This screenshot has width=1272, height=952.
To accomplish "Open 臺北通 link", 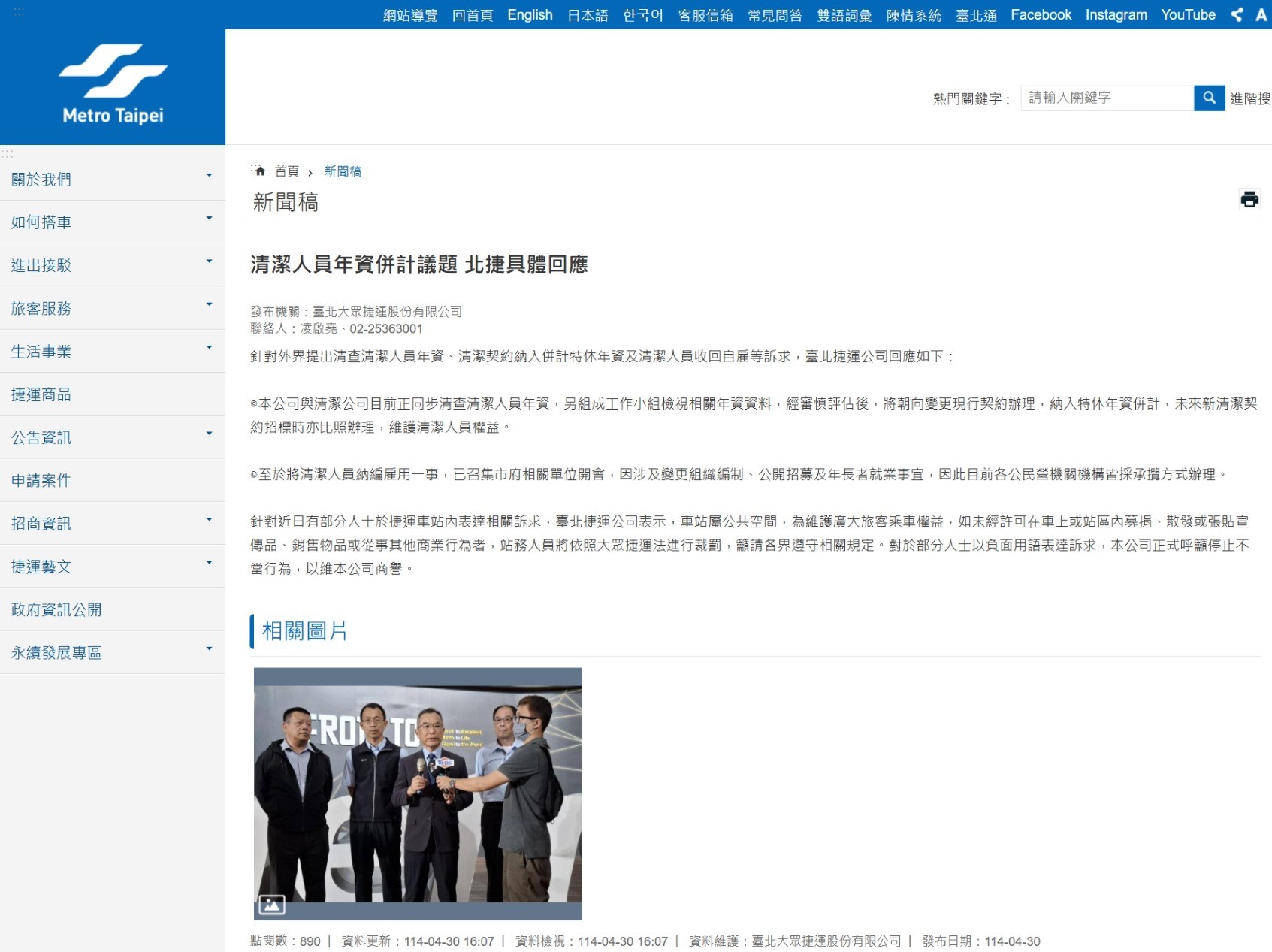I will click(976, 15).
